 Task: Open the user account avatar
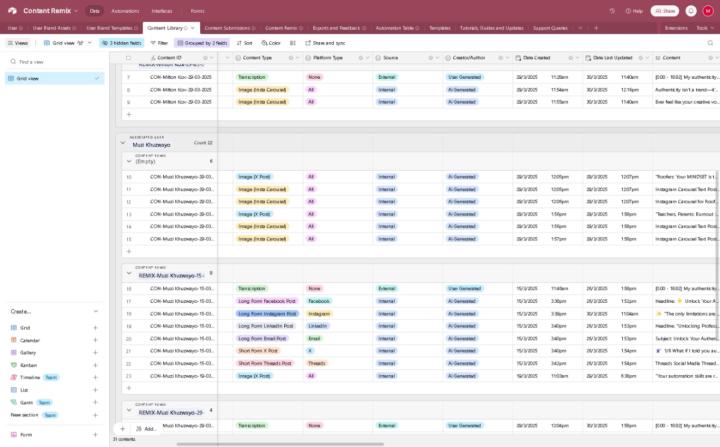[x=708, y=11]
